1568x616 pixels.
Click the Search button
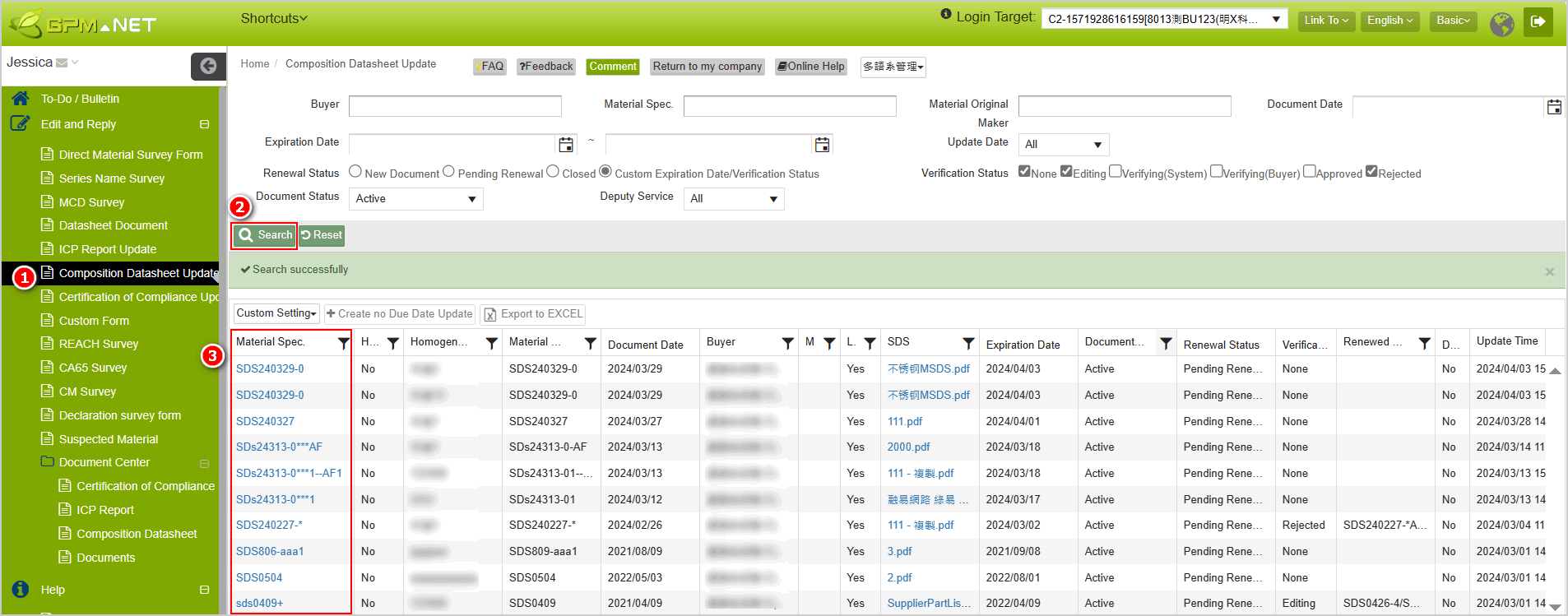click(x=265, y=235)
